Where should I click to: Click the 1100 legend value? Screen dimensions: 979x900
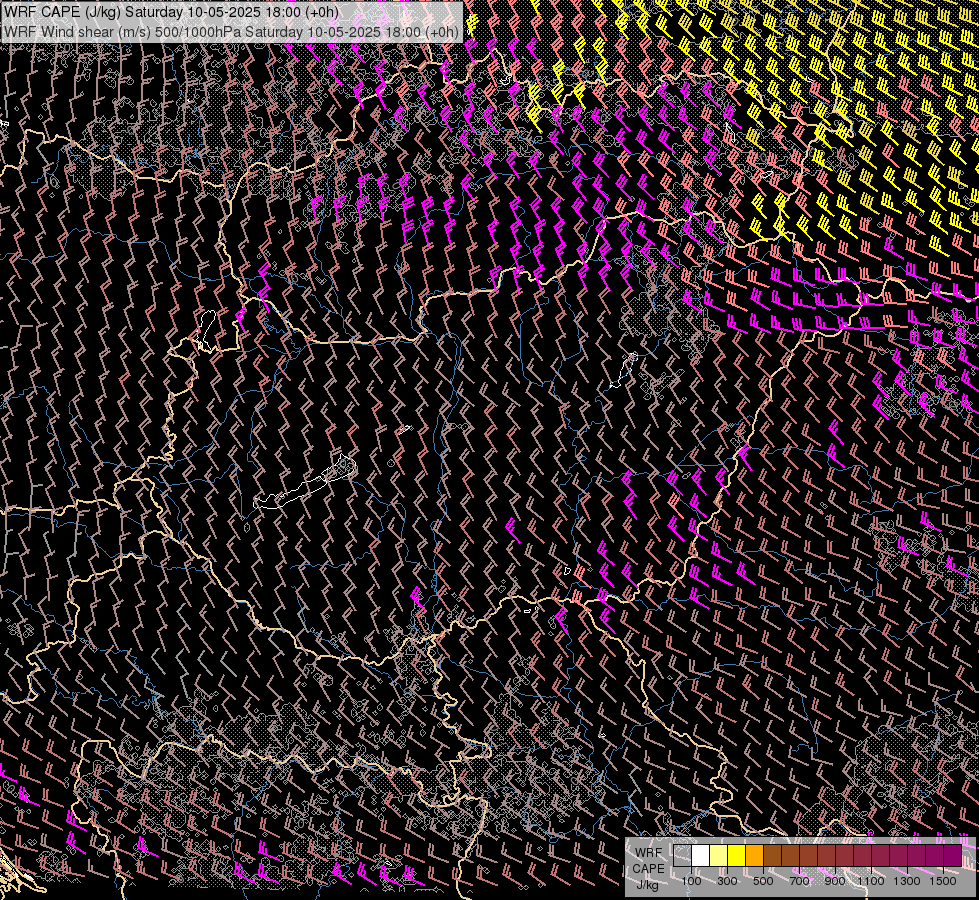[x=870, y=881]
